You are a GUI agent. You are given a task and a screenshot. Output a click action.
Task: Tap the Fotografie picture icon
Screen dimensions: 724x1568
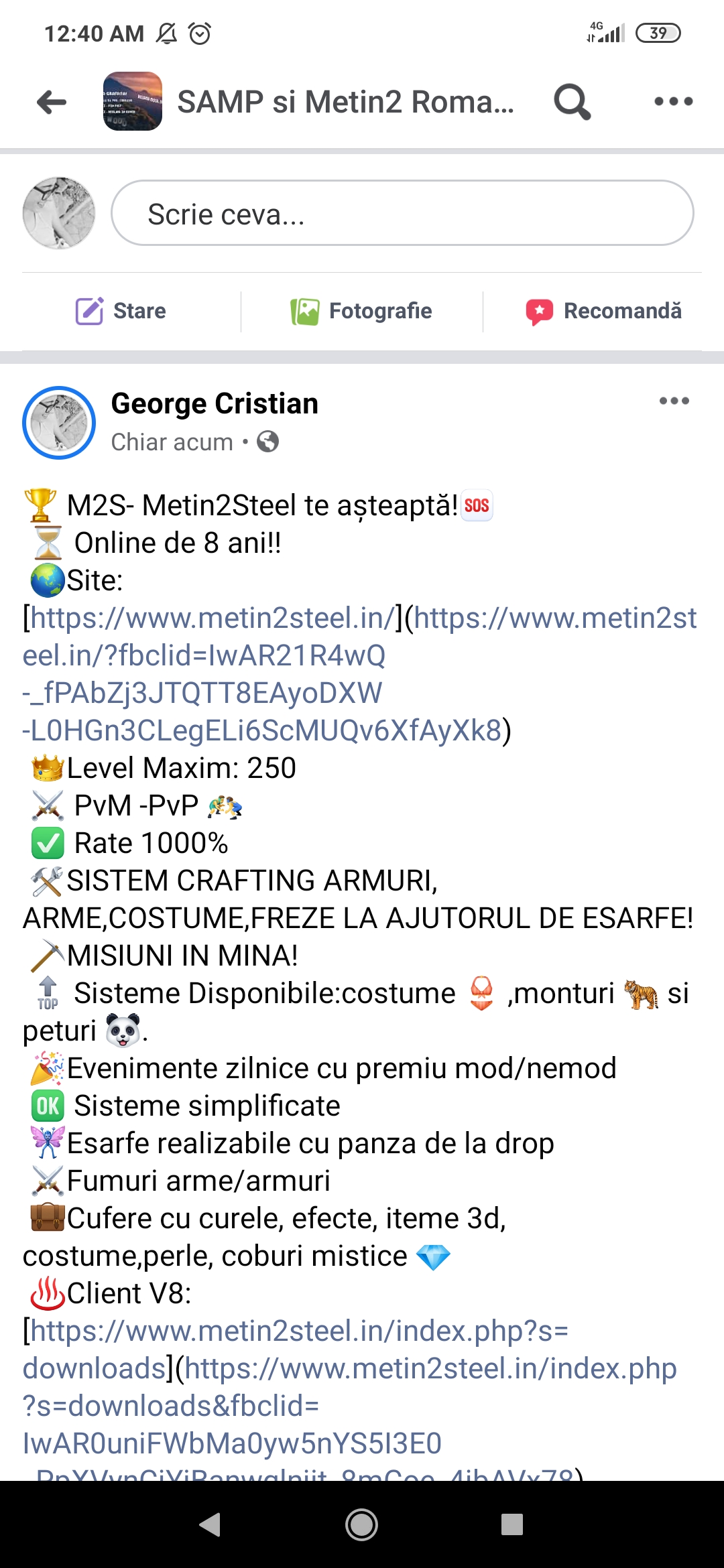point(304,312)
